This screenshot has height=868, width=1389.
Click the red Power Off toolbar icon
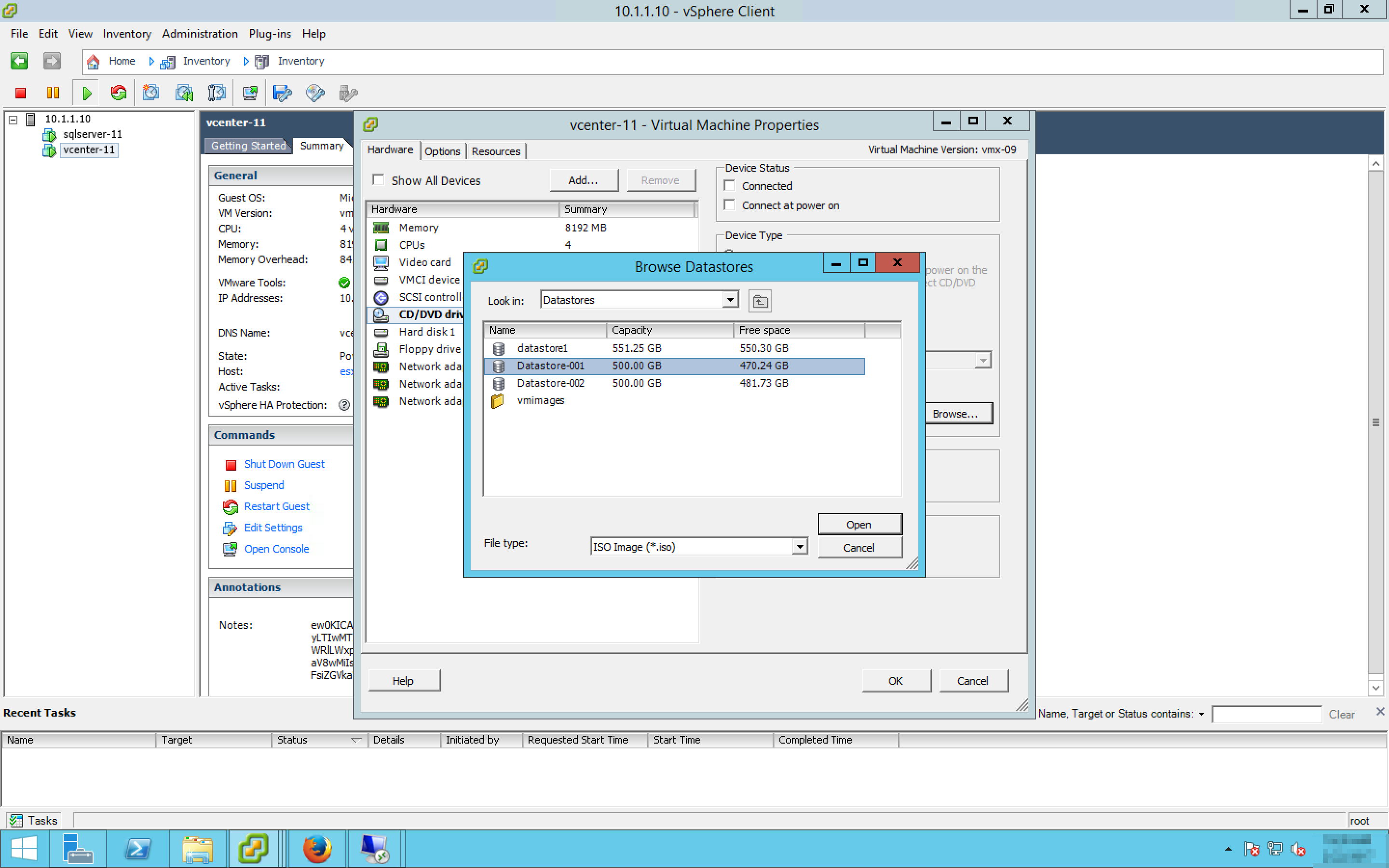point(21,93)
